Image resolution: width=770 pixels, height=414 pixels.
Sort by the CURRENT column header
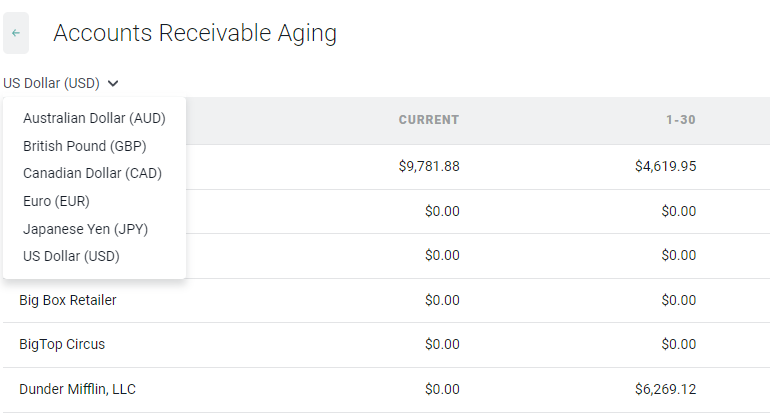tap(428, 120)
